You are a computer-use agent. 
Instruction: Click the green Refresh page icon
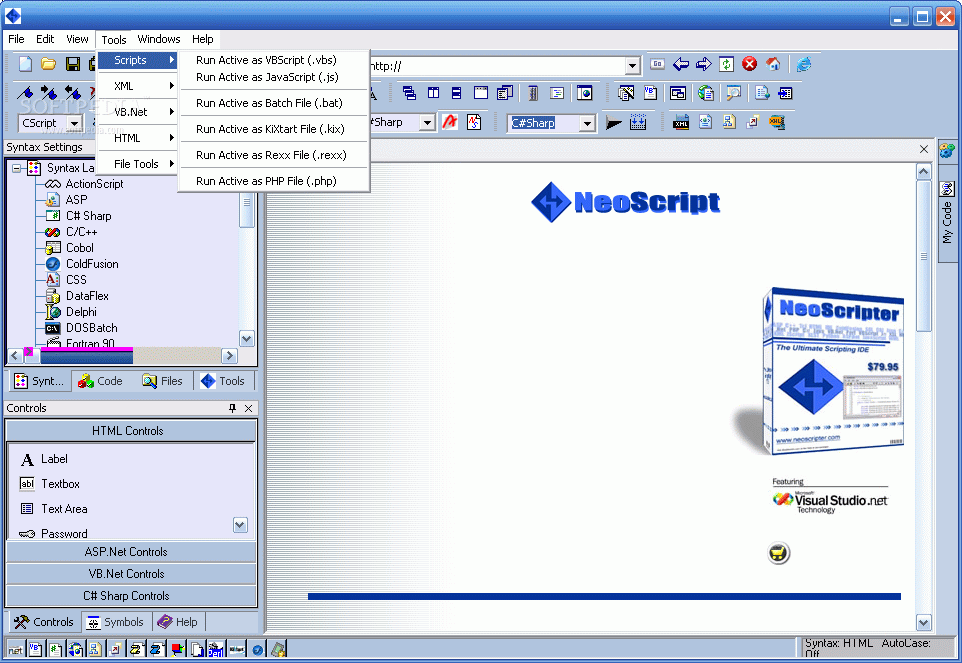[726, 64]
